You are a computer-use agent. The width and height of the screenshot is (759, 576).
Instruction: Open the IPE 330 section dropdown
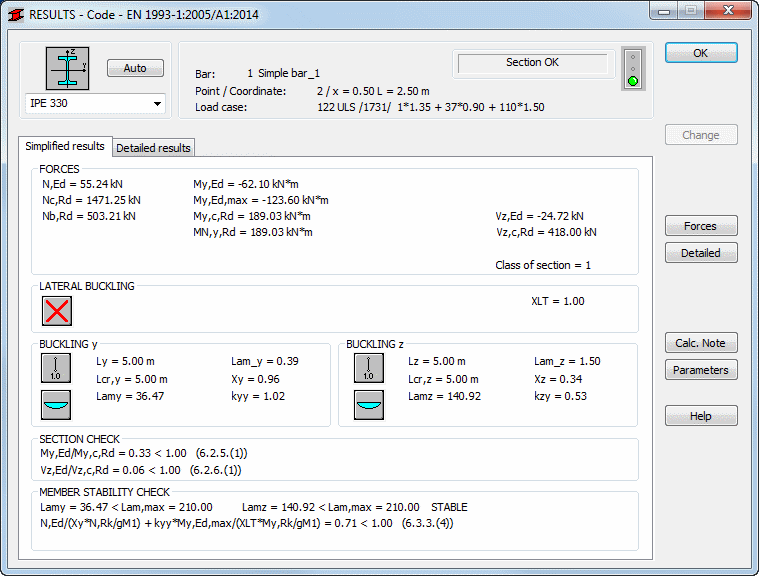(x=95, y=104)
